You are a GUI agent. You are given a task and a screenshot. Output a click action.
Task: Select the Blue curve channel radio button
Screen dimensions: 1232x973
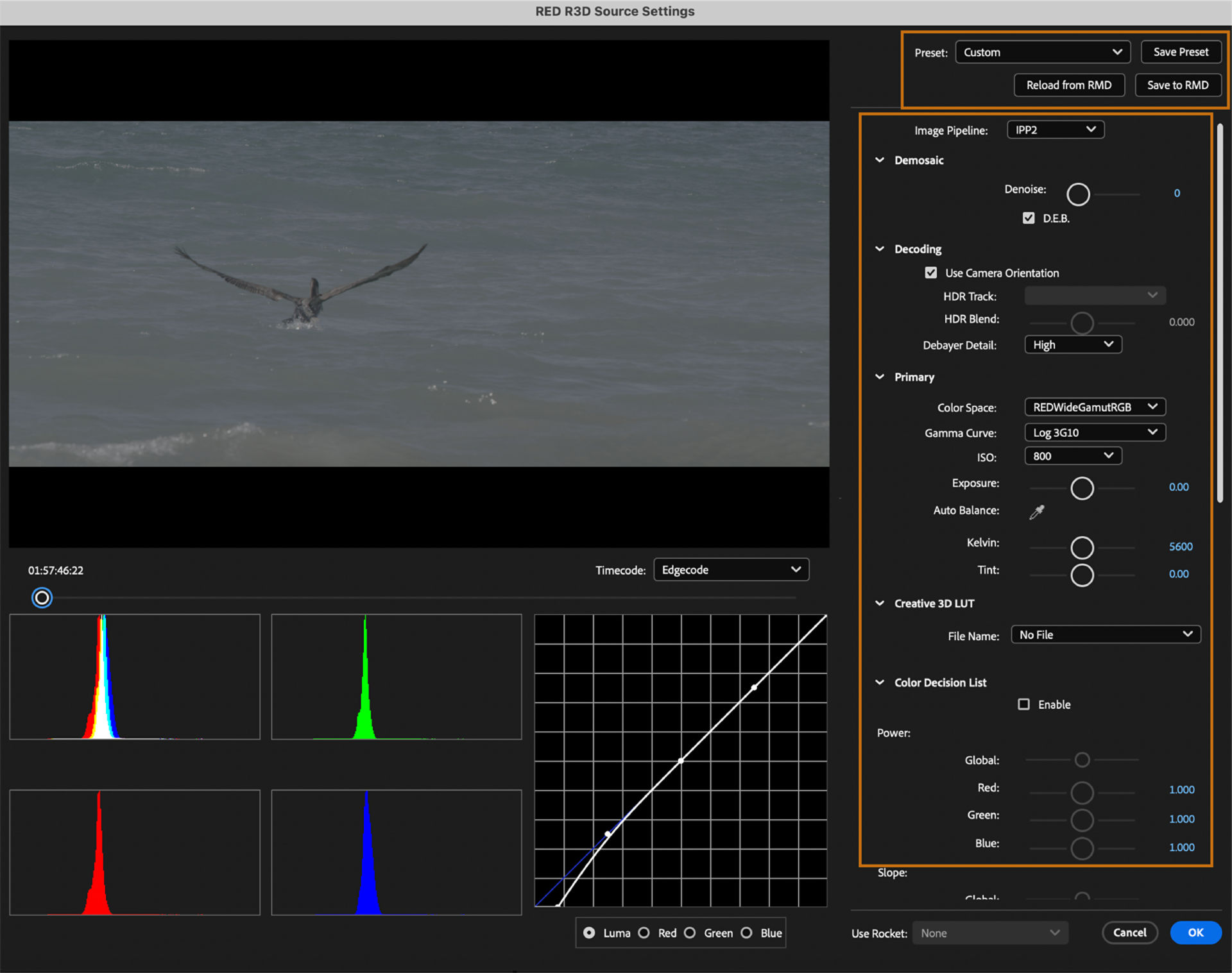747,933
